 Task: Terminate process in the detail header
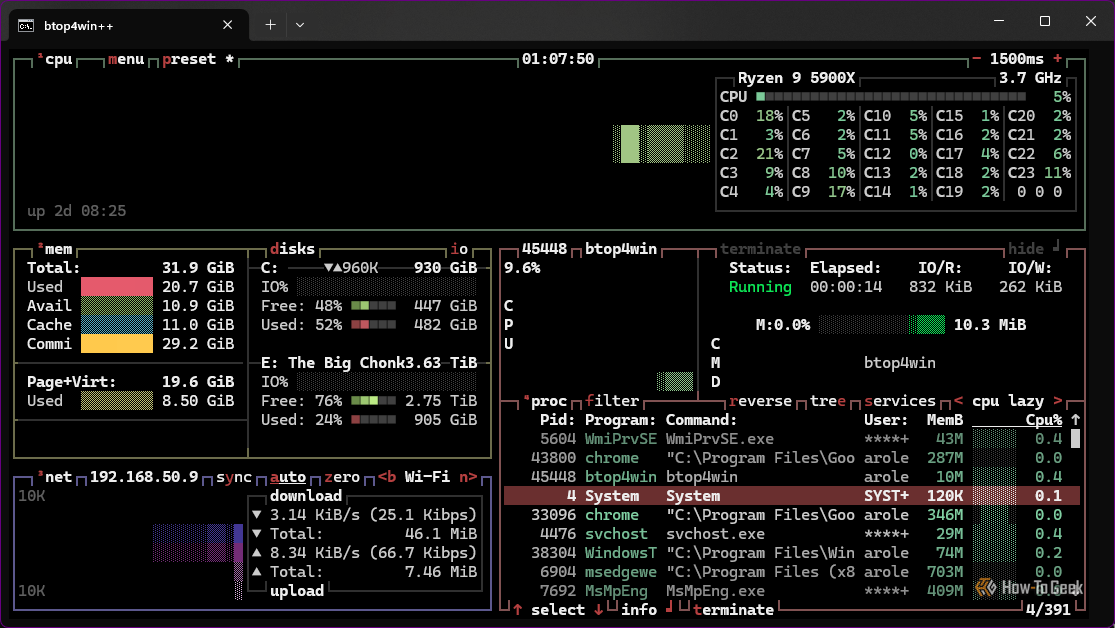tap(760, 249)
